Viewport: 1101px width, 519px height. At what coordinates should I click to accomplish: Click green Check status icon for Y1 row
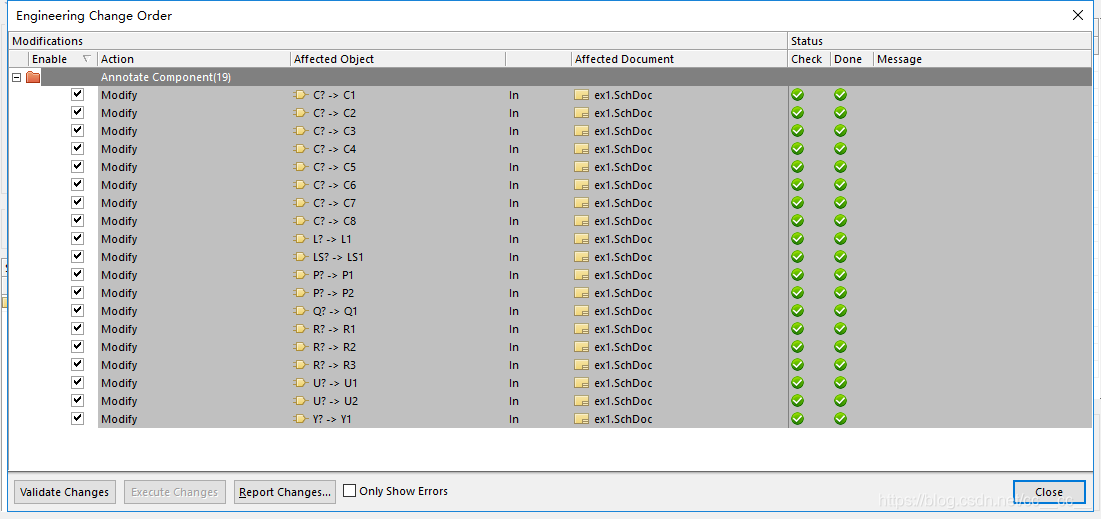(x=797, y=419)
